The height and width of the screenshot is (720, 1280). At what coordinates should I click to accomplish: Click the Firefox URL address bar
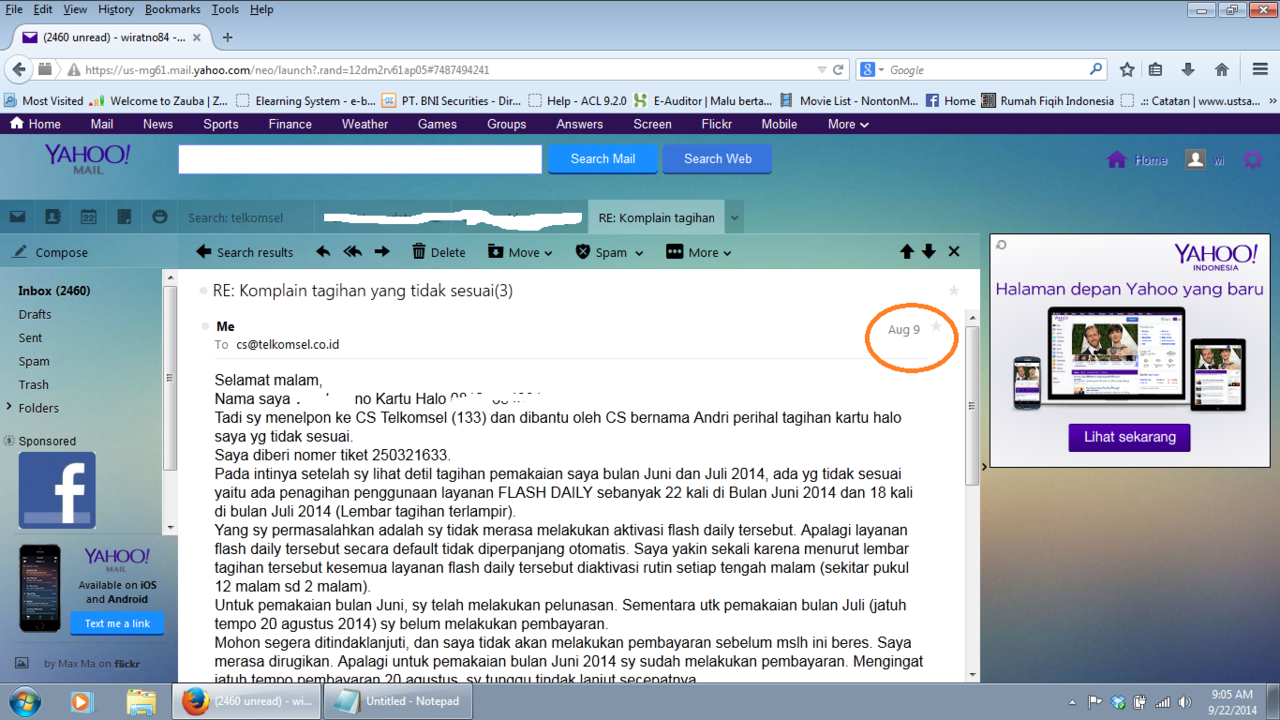coord(442,70)
